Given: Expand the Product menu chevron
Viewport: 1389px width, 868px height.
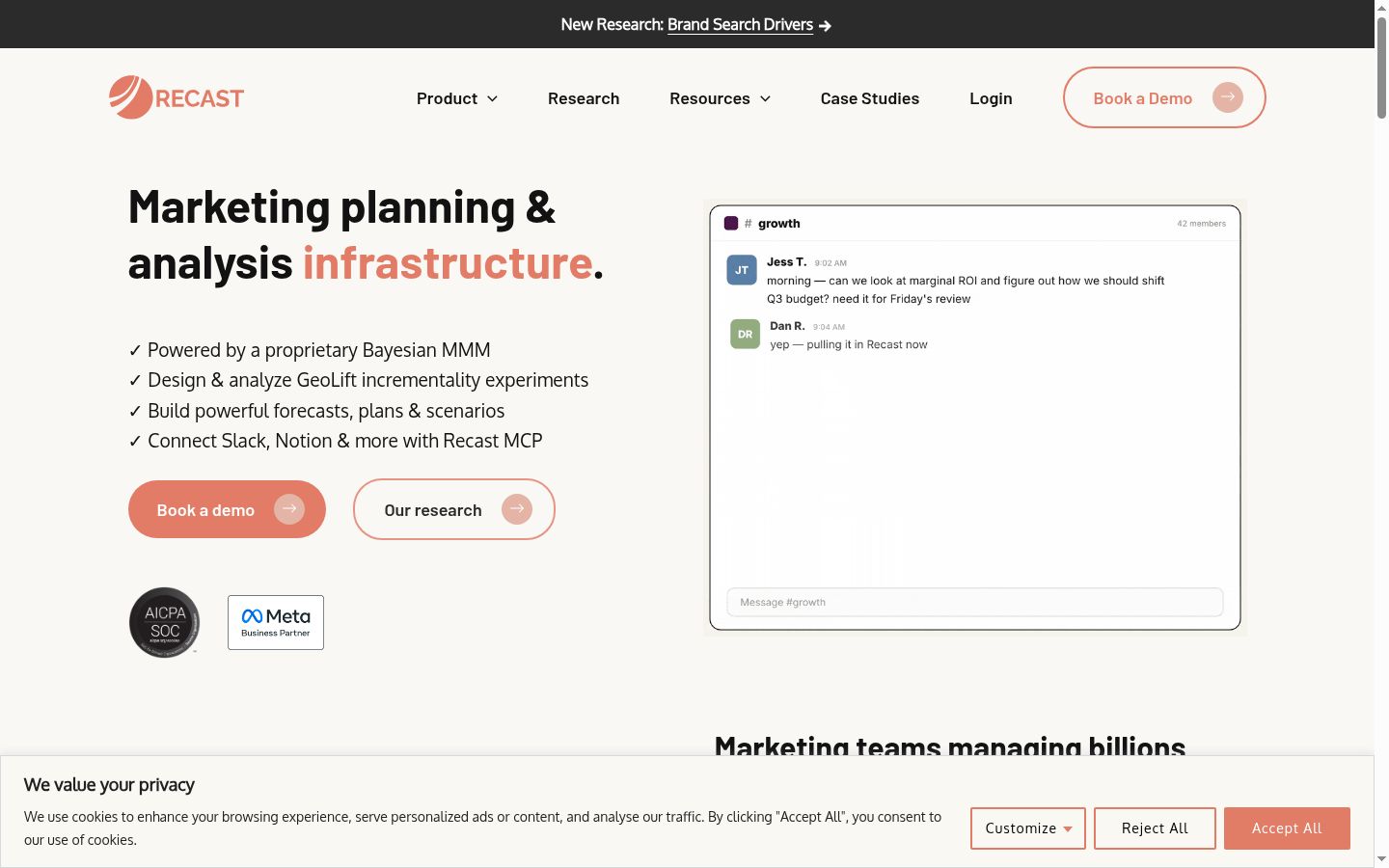Looking at the screenshot, I should (x=492, y=98).
